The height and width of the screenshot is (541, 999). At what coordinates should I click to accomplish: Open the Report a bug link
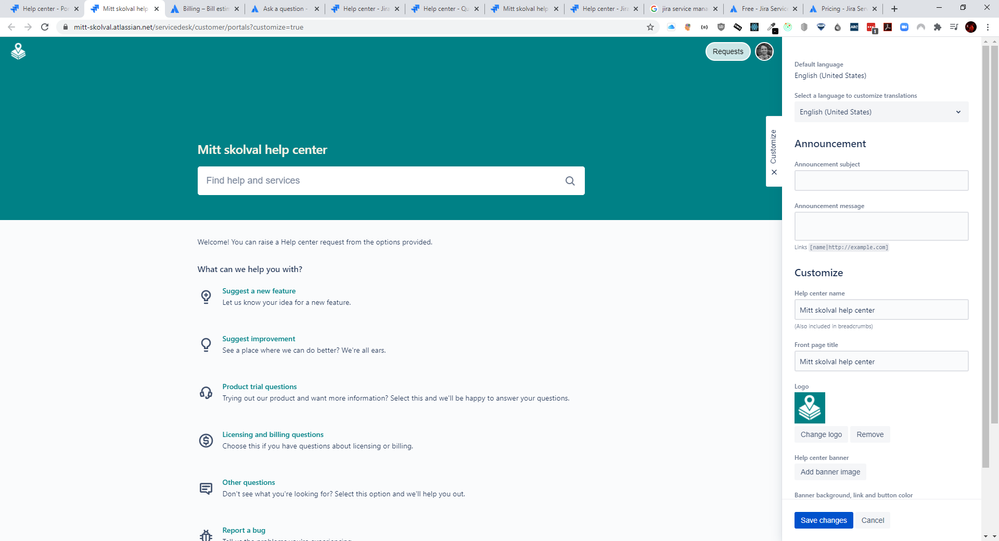click(x=243, y=530)
